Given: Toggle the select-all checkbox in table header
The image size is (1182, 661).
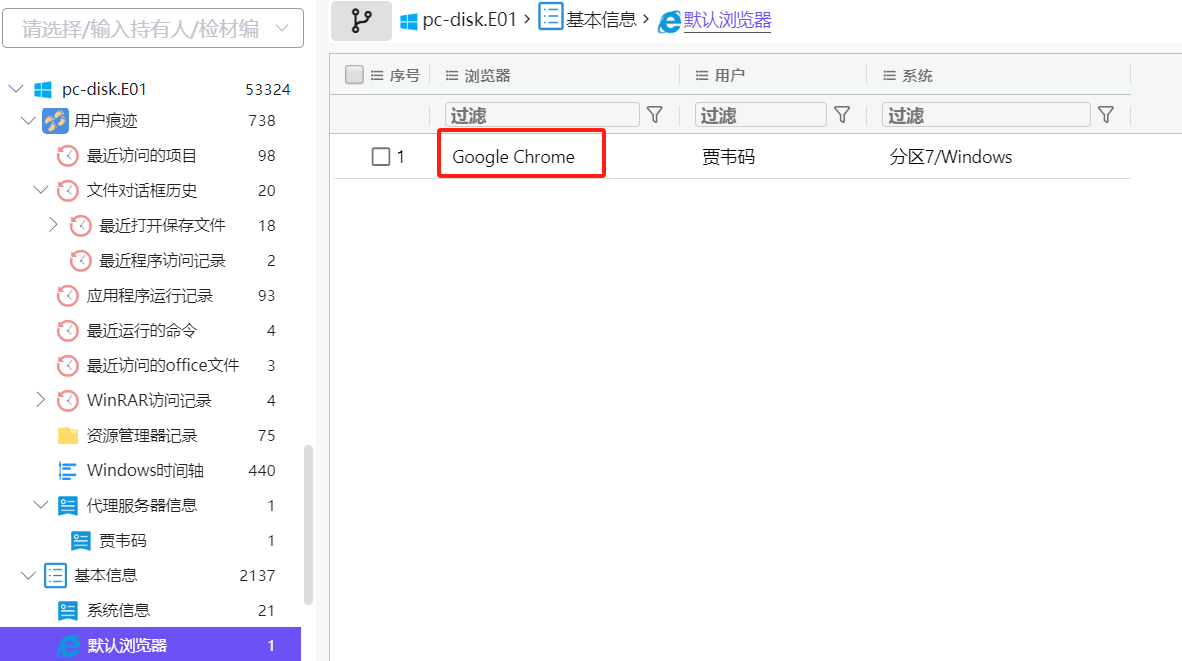Looking at the screenshot, I should (354, 75).
